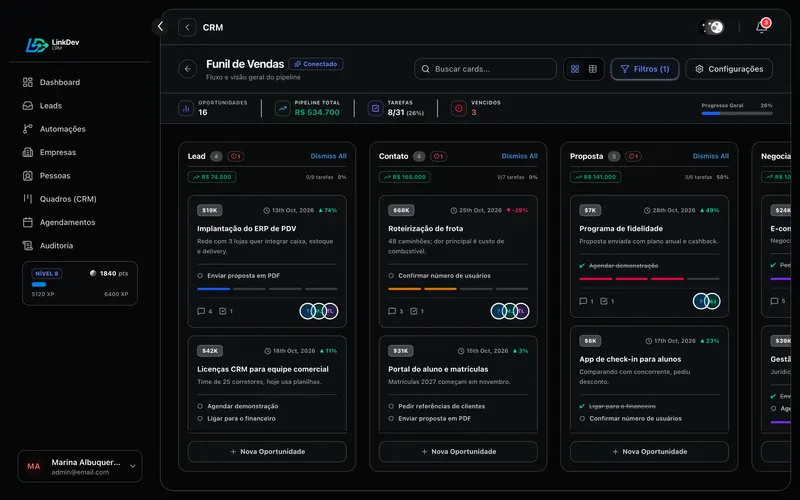The height and width of the screenshot is (500, 800).
Task: Open the App de check-in para alunos card
Action: tap(649, 379)
